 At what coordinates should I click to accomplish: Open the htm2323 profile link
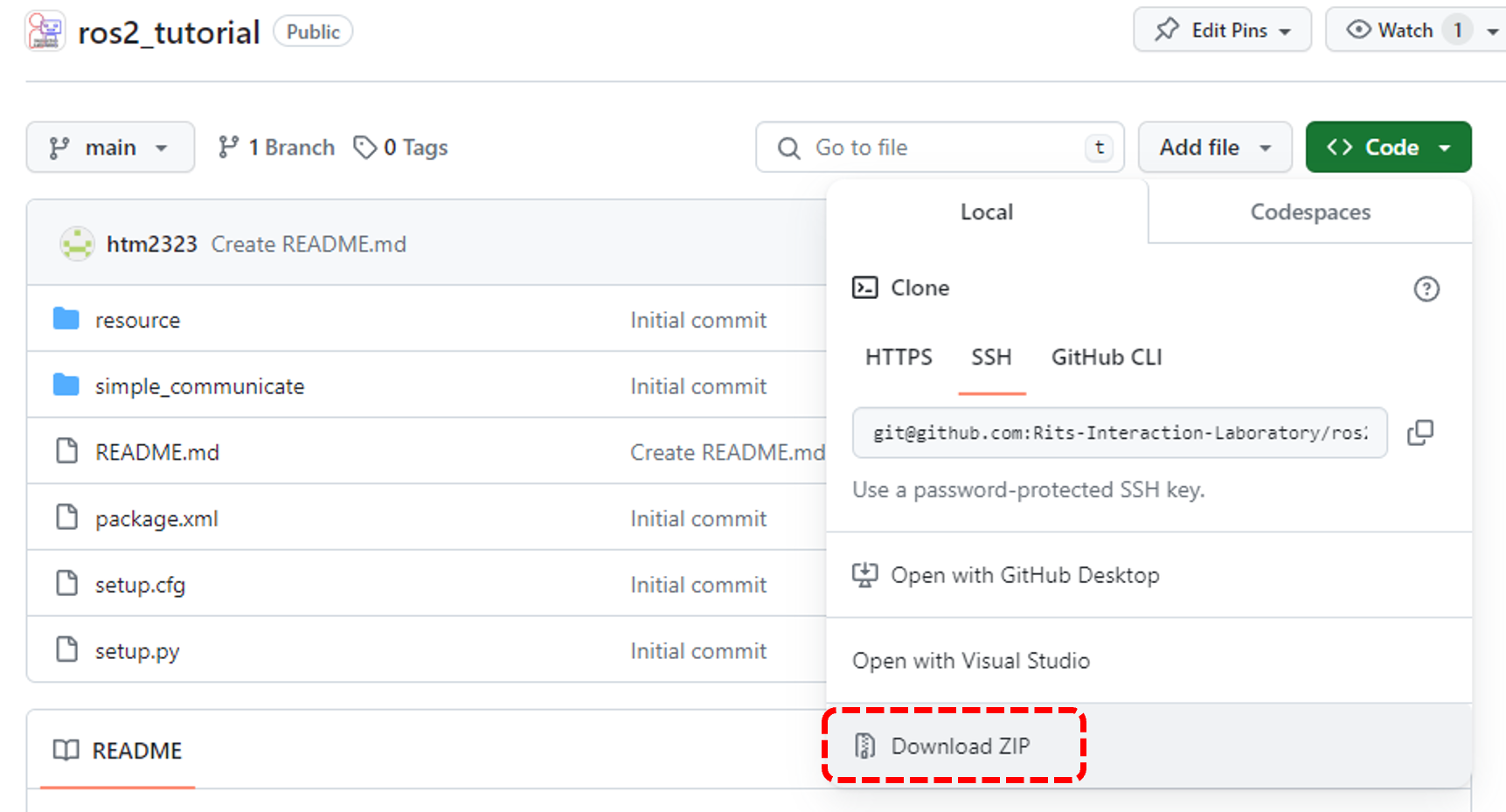pyautogui.click(x=152, y=244)
